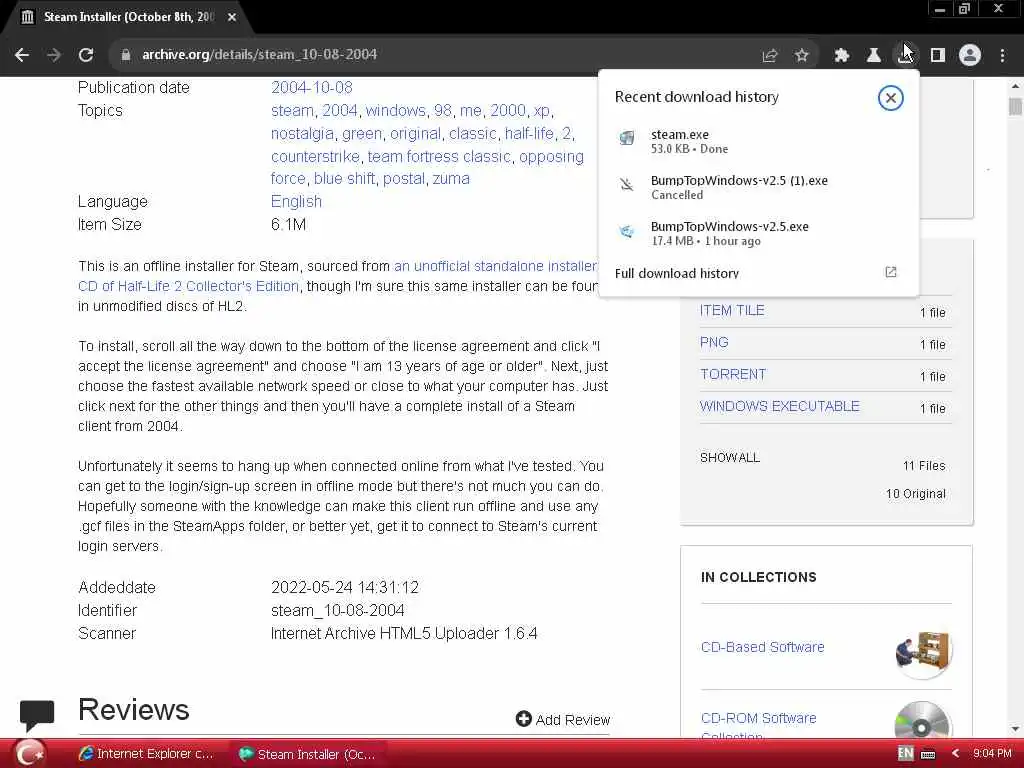
Task: Open the taskbar Start orb
Action: click(x=29, y=754)
